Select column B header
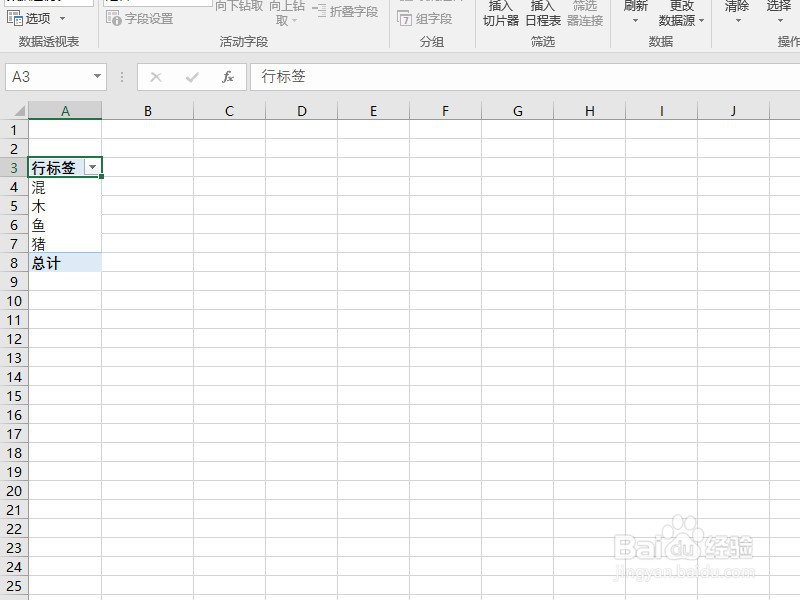Screen dimensions: 800x600 [147, 111]
